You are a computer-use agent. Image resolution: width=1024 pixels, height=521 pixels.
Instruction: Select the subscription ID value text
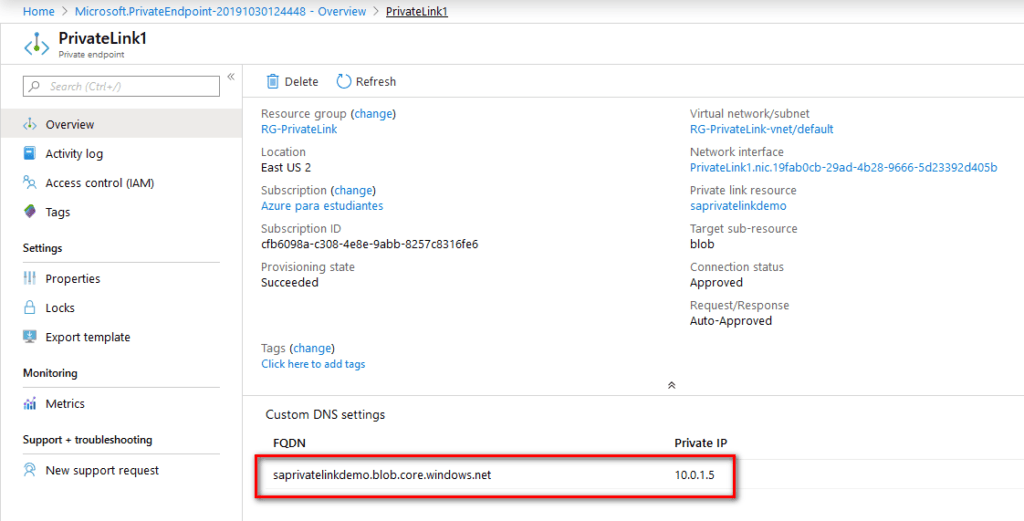pyautogui.click(x=370, y=245)
